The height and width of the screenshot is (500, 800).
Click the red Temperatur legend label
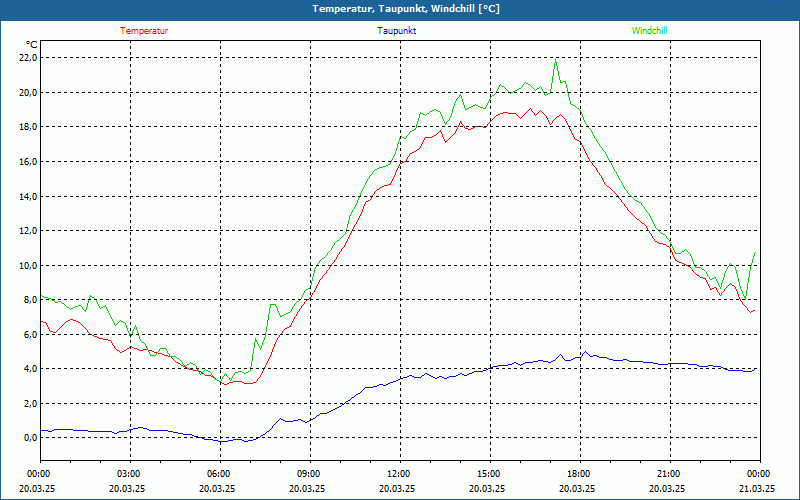tap(144, 31)
